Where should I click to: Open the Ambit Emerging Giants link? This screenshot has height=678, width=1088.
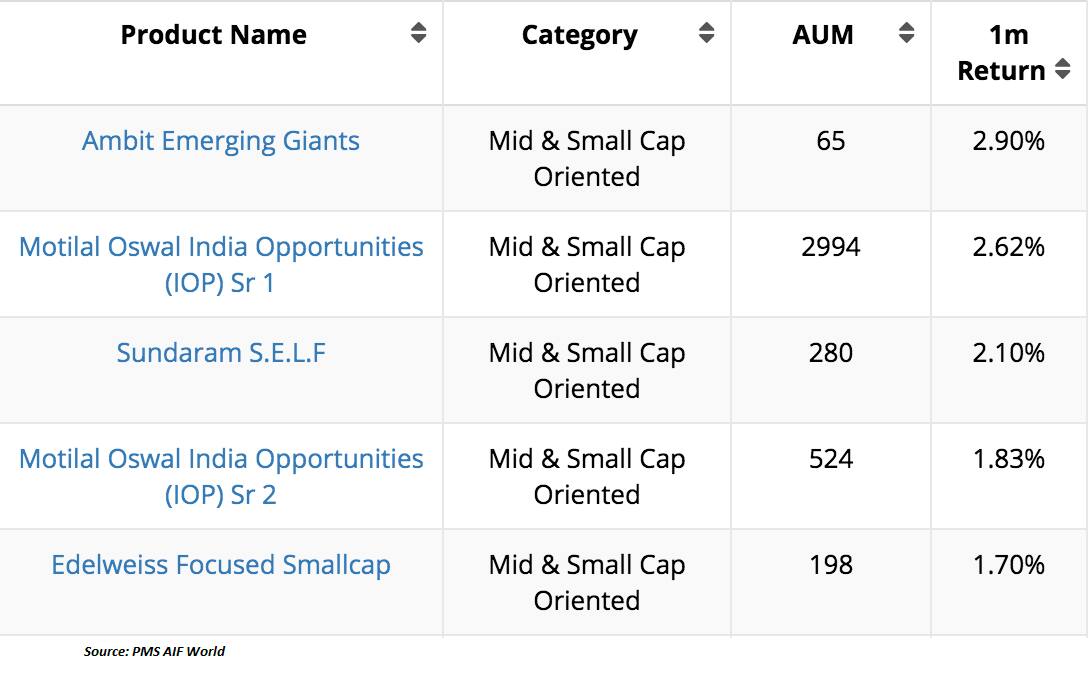click(x=221, y=141)
